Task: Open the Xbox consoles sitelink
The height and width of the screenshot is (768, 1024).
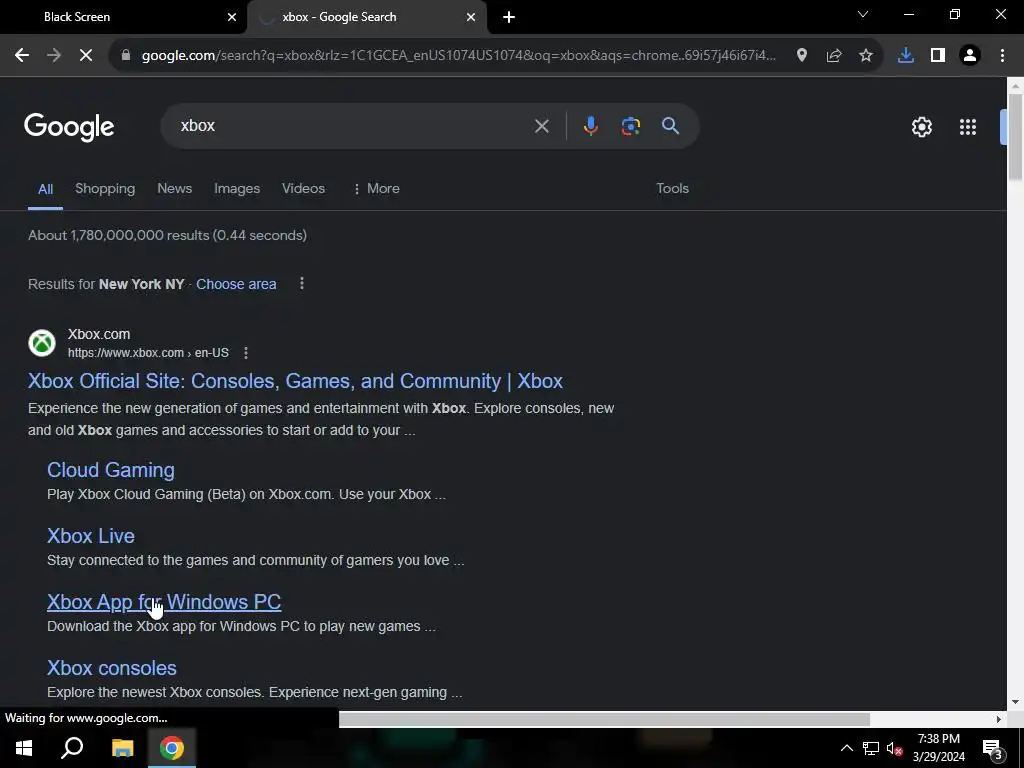Action: coord(112,668)
